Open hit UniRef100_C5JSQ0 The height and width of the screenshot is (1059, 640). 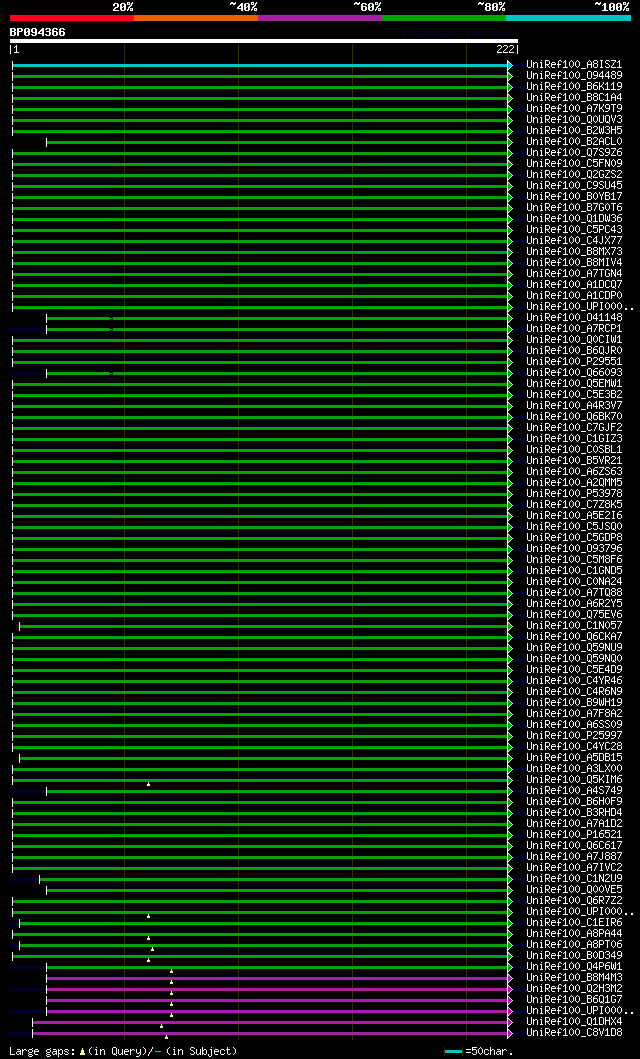575,526
